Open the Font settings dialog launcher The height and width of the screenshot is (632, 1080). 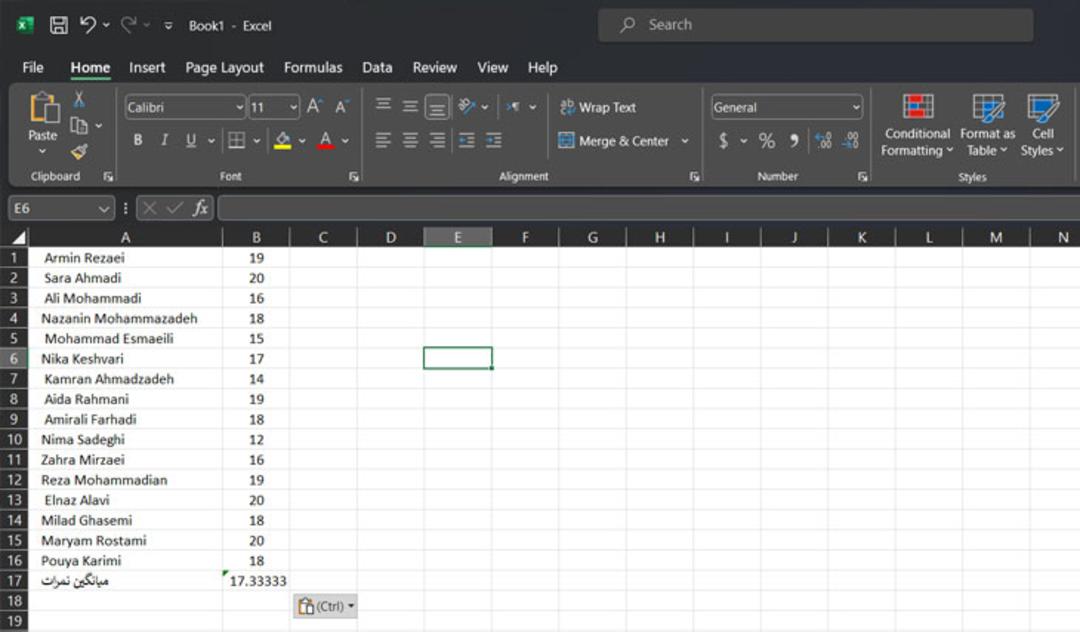[354, 177]
